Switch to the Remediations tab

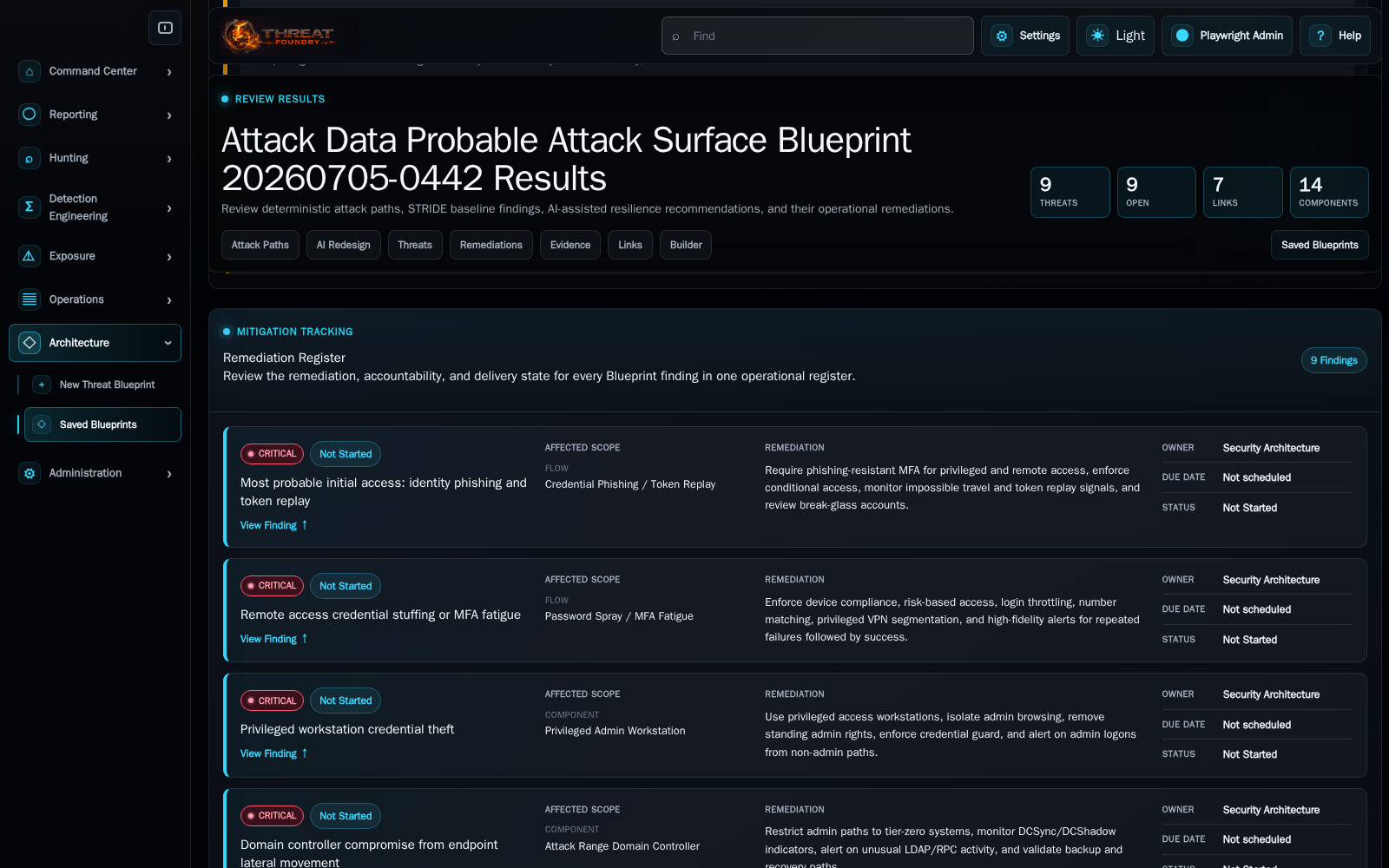pos(491,245)
